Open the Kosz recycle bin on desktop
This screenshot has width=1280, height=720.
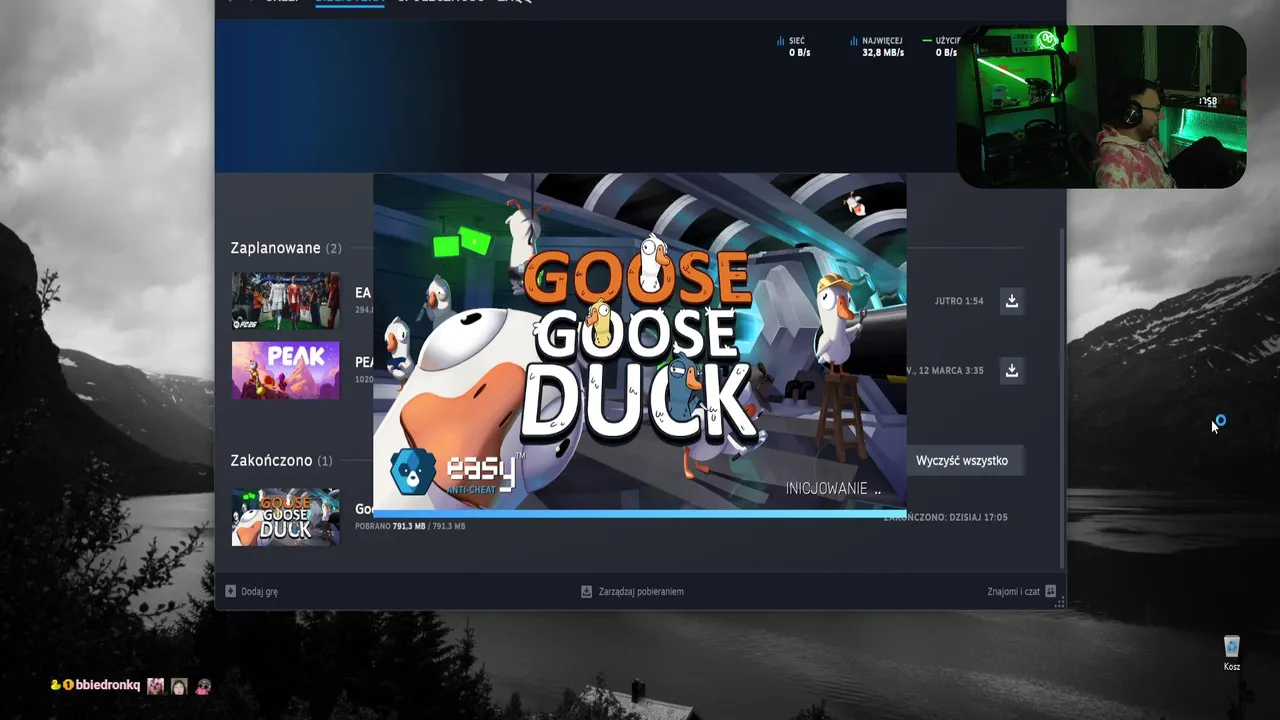[1232, 653]
